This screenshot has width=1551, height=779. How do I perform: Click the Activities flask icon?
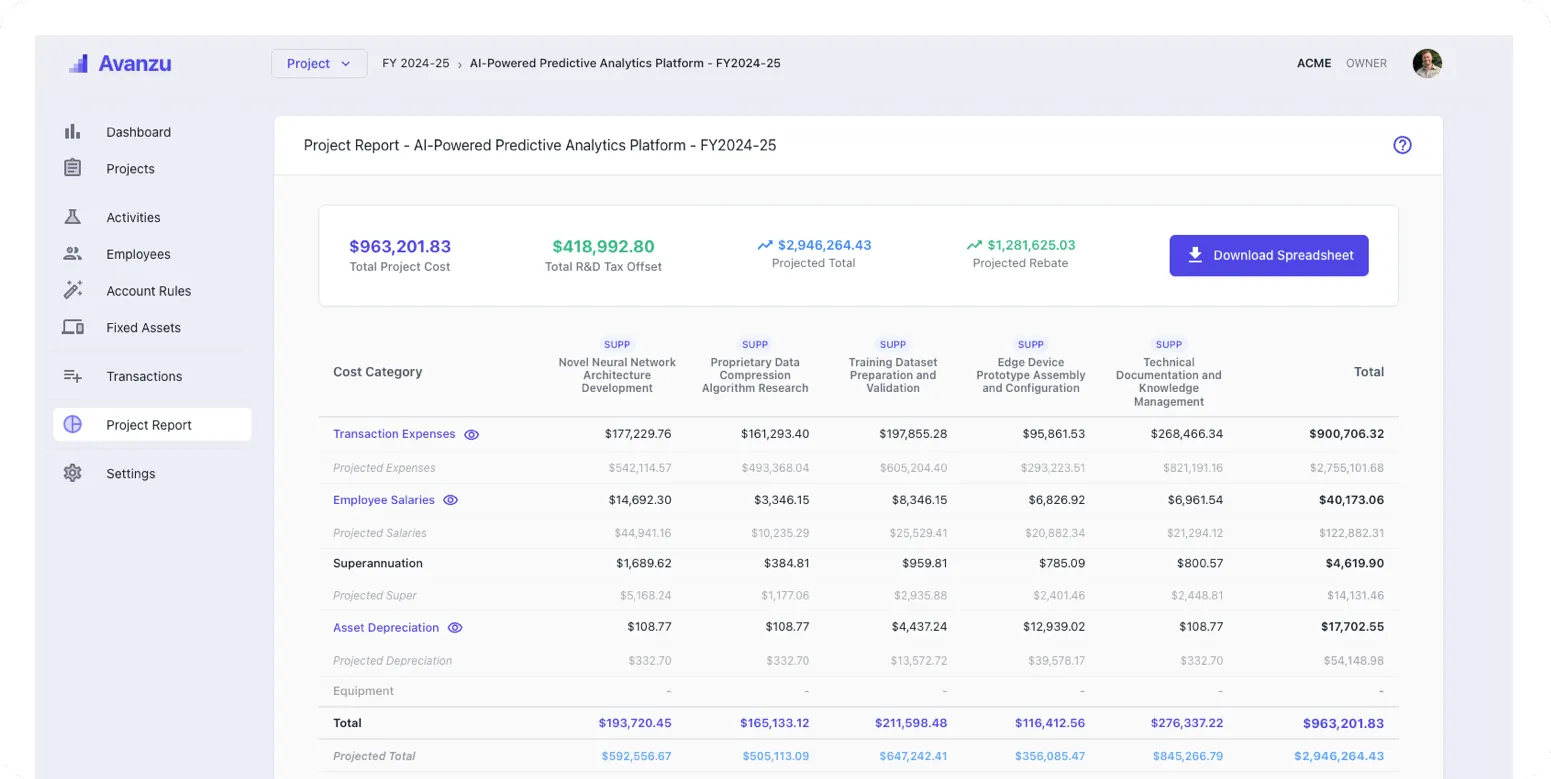(x=72, y=217)
